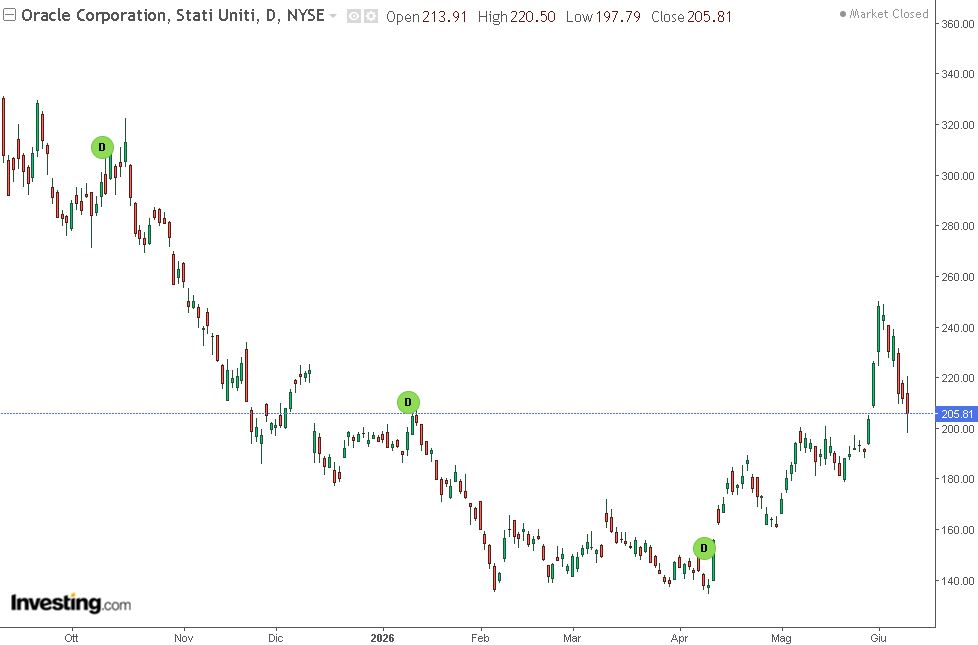Click the Market Closed status indicator
978x645 pixels.
click(x=884, y=14)
